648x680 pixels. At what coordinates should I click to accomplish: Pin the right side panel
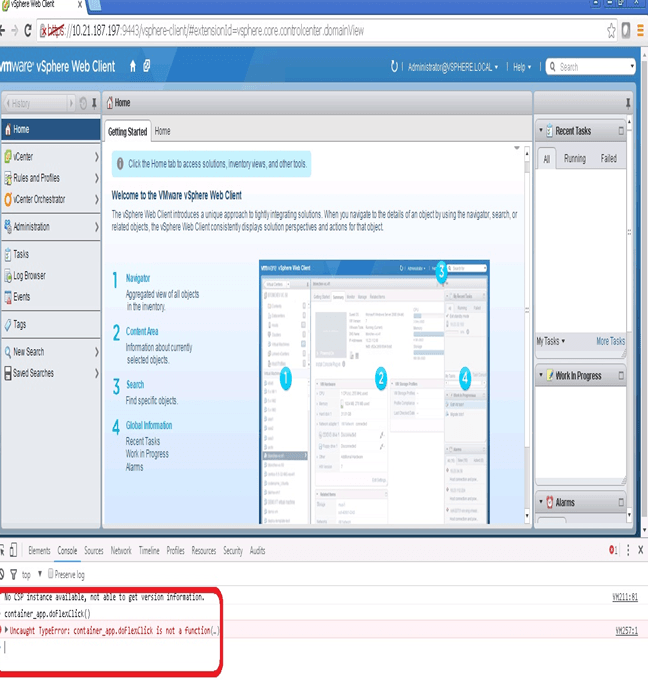point(628,103)
